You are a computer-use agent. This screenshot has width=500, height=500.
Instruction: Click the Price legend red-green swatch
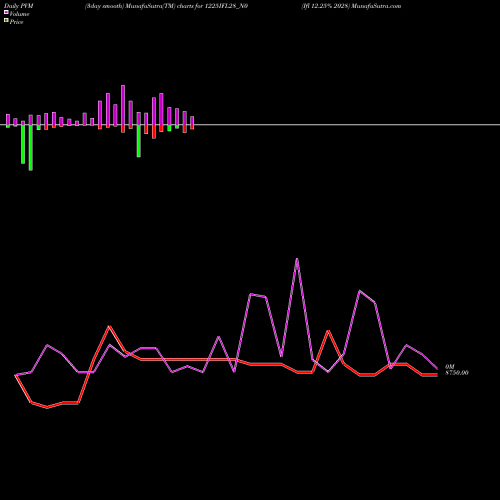point(6,21)
